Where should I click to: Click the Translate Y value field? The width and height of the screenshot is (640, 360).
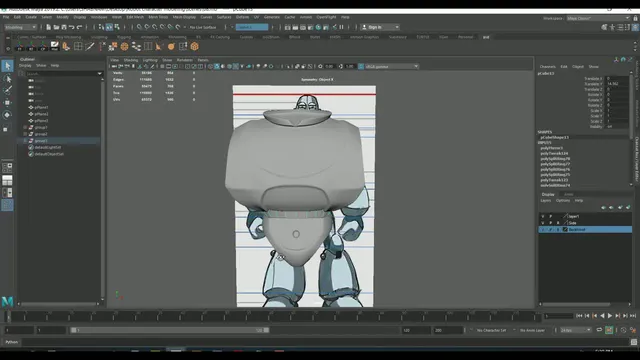[616, 84]
